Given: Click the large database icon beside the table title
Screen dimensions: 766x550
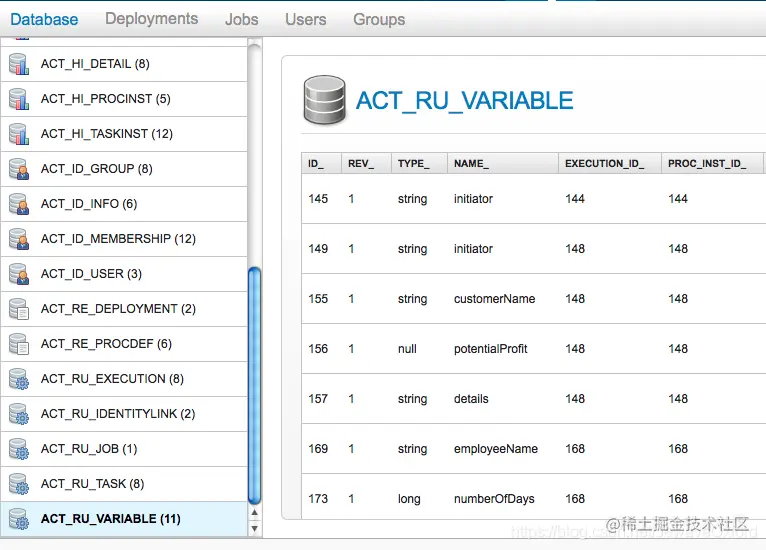Looking at the screenshot, I should click(x=324, y=99).
